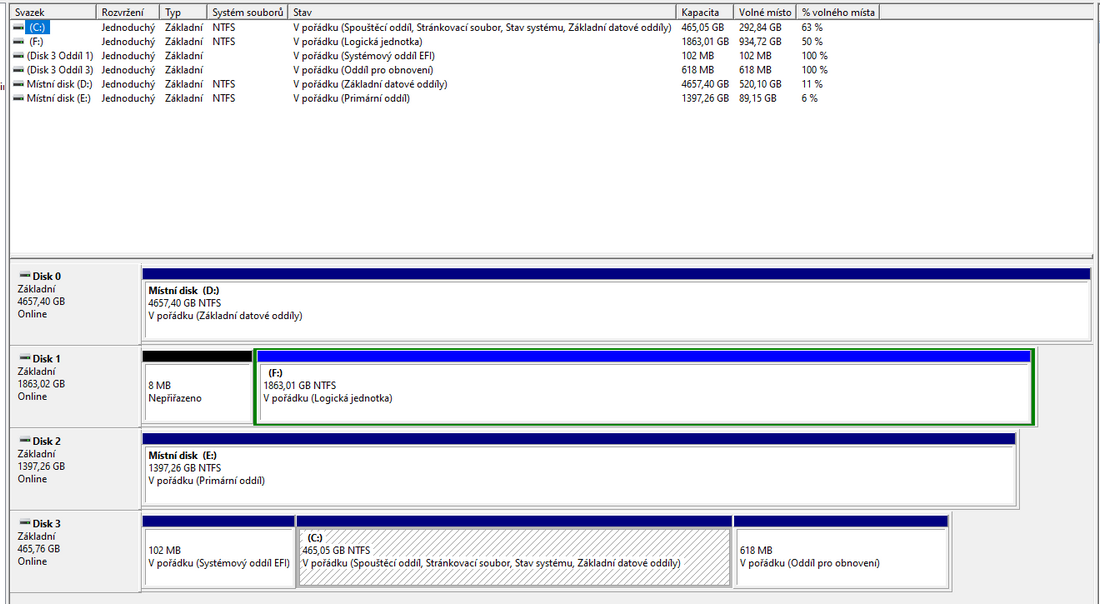1100x604 pixels.
Task: Click status 'V pořádku (Logická jednotka)' in list
Action: (x=358, y=41)
